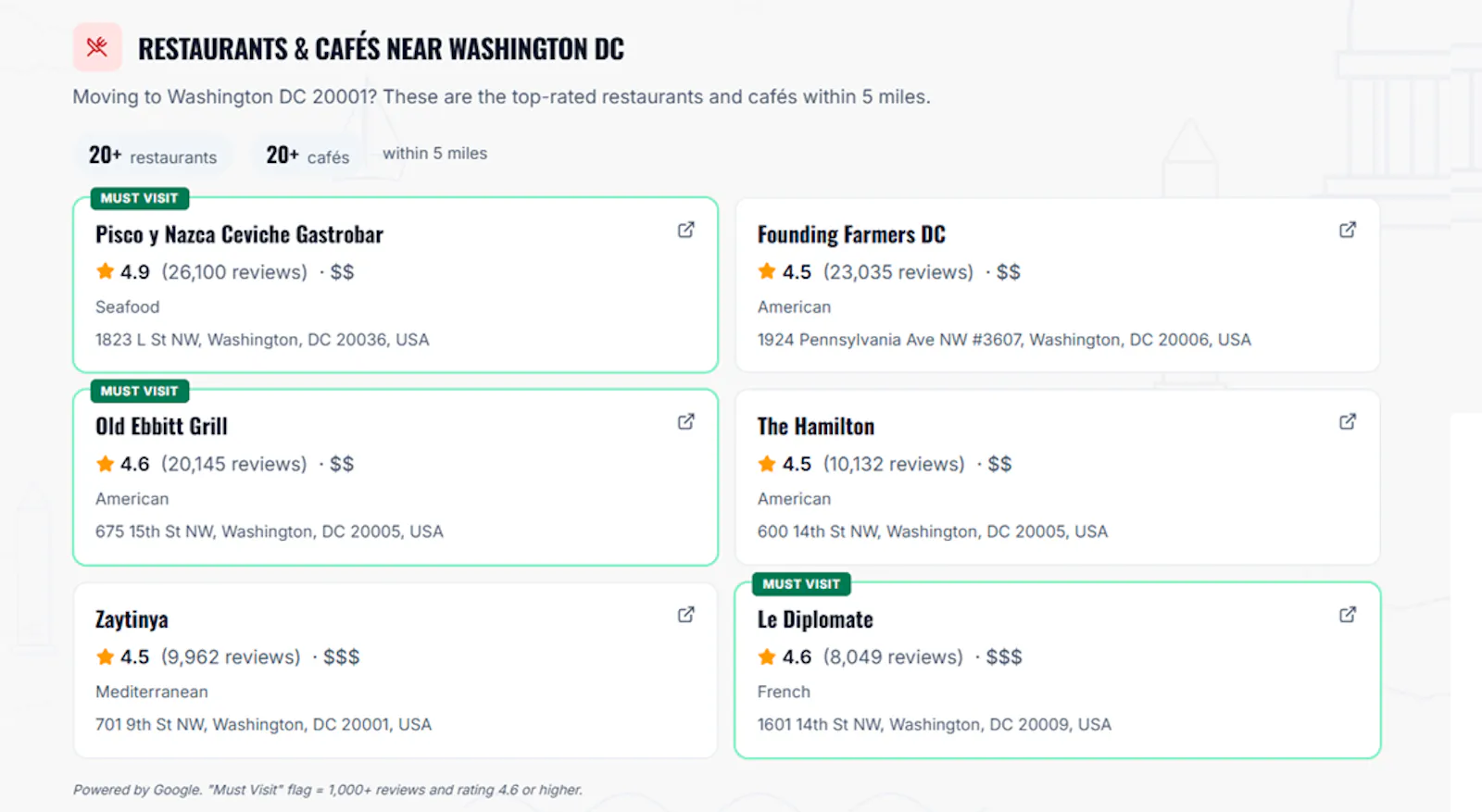Click address '1823 L St NW, Washington, DC 20036'
The width and height of the screenshot is (1482, 812).
pos(262,340)
